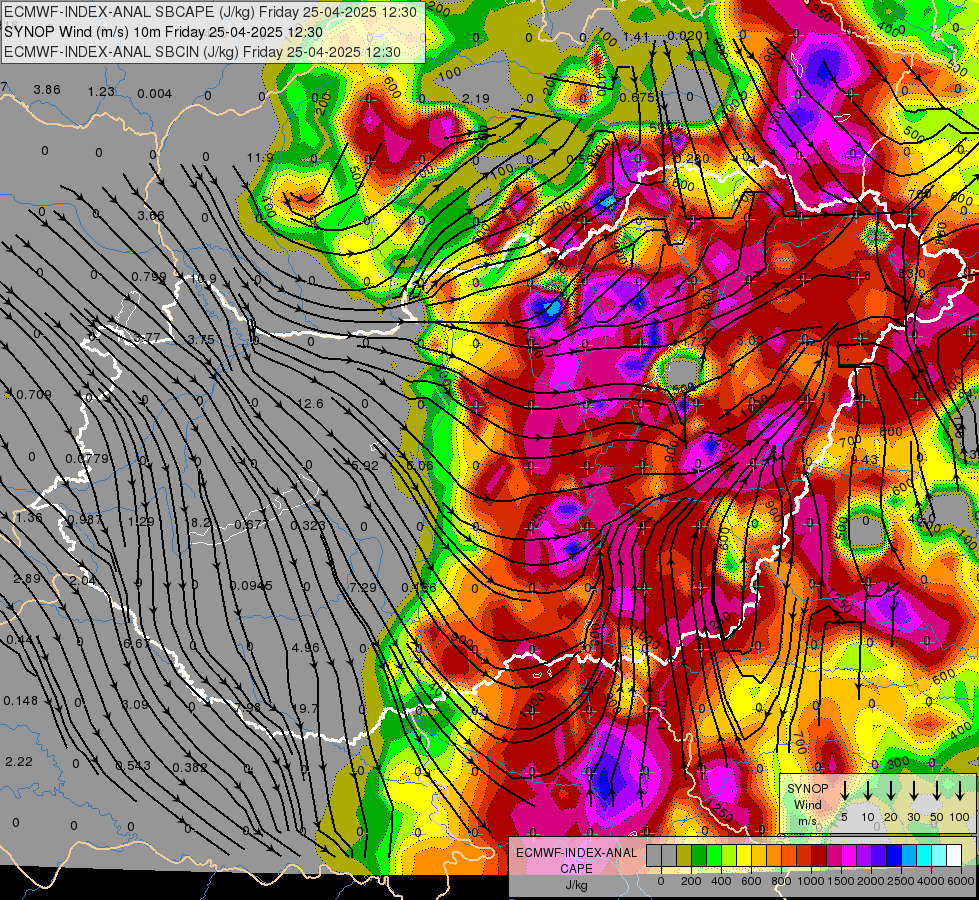This screenshot has height=900, width=979.
Task: Click the 0.799 station value on map
Action: tap(149, 277)
